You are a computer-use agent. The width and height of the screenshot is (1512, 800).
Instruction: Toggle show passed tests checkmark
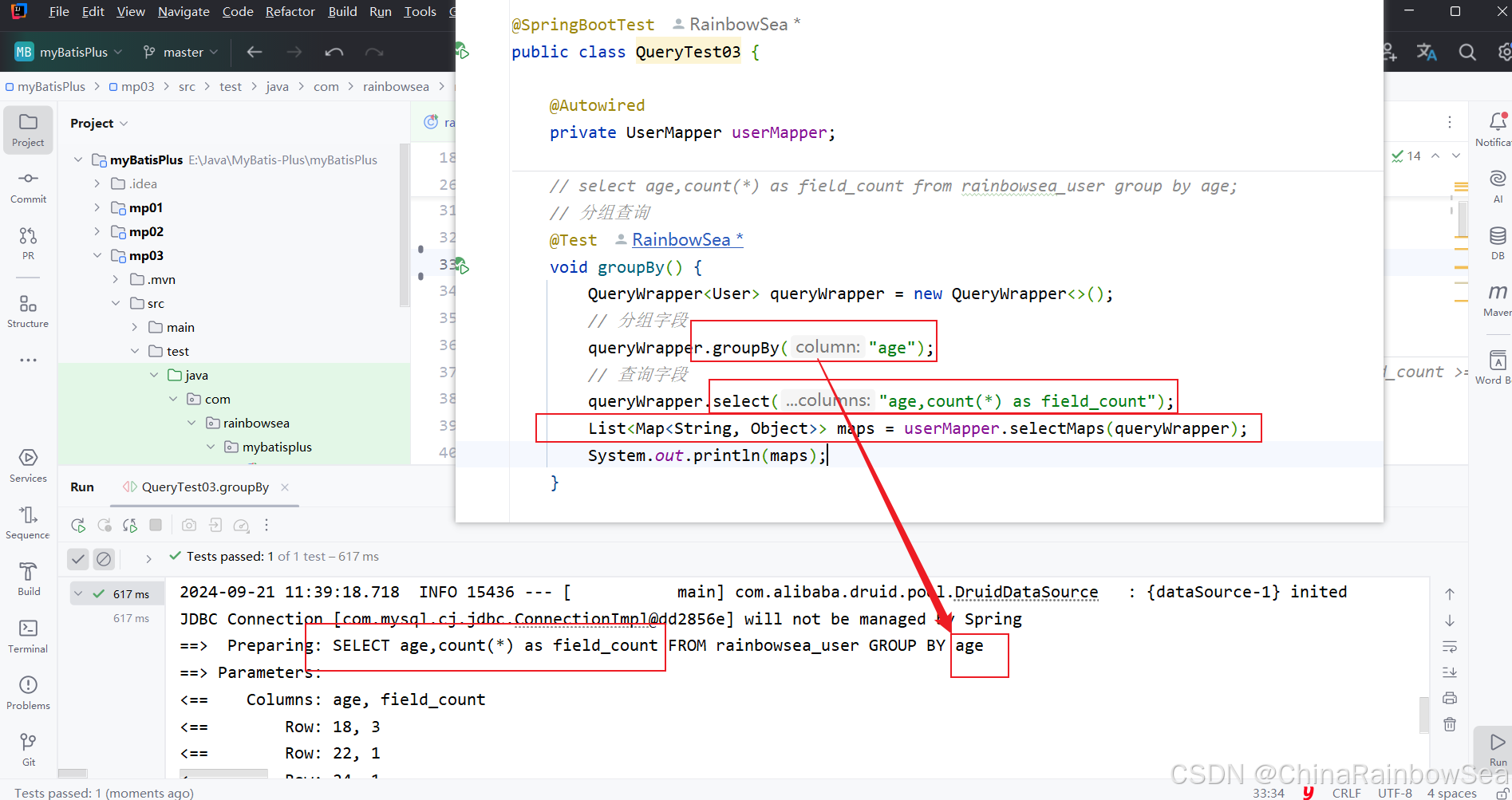click(x=78, y=559)
